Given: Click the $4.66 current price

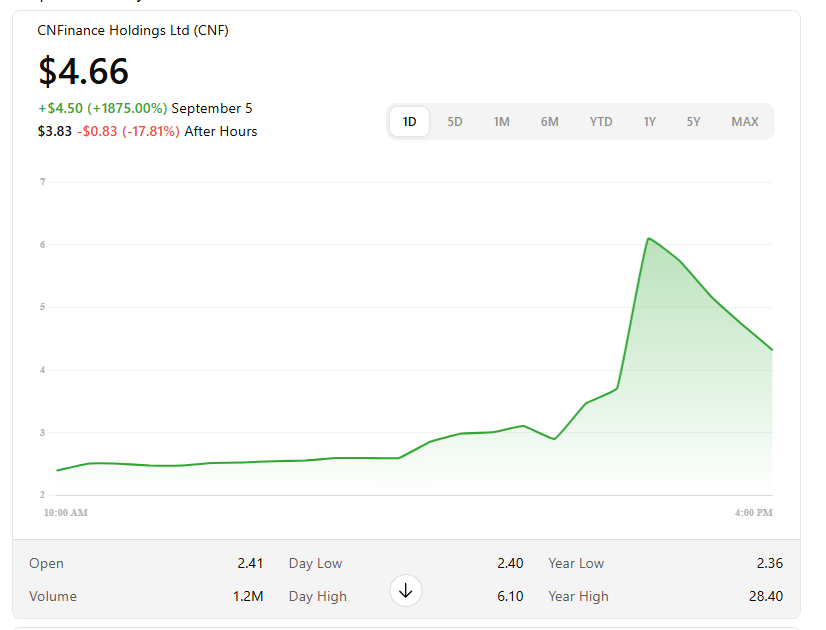Looking at the screenshot, I should (83, 72).
